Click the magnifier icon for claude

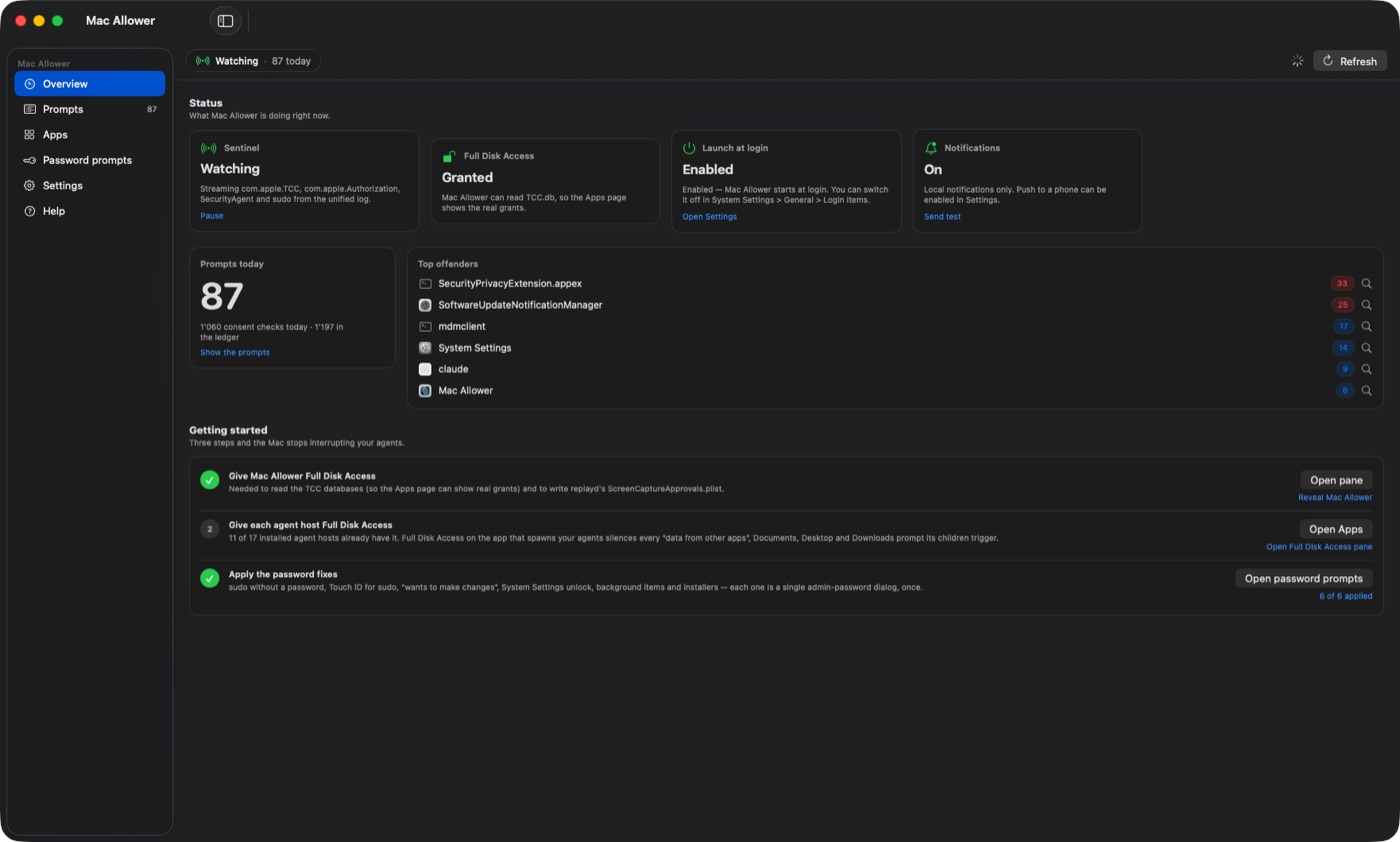point(1367,369)
